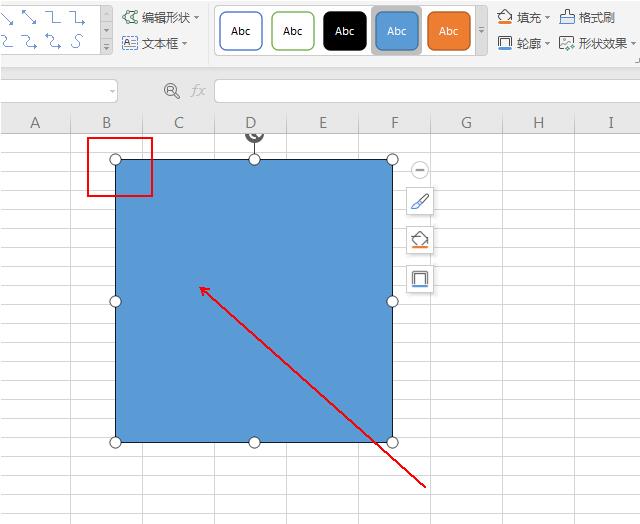Select column F header
Viewport: 640px width, 524px height.
pyautogui.click(x=395, y=122)
